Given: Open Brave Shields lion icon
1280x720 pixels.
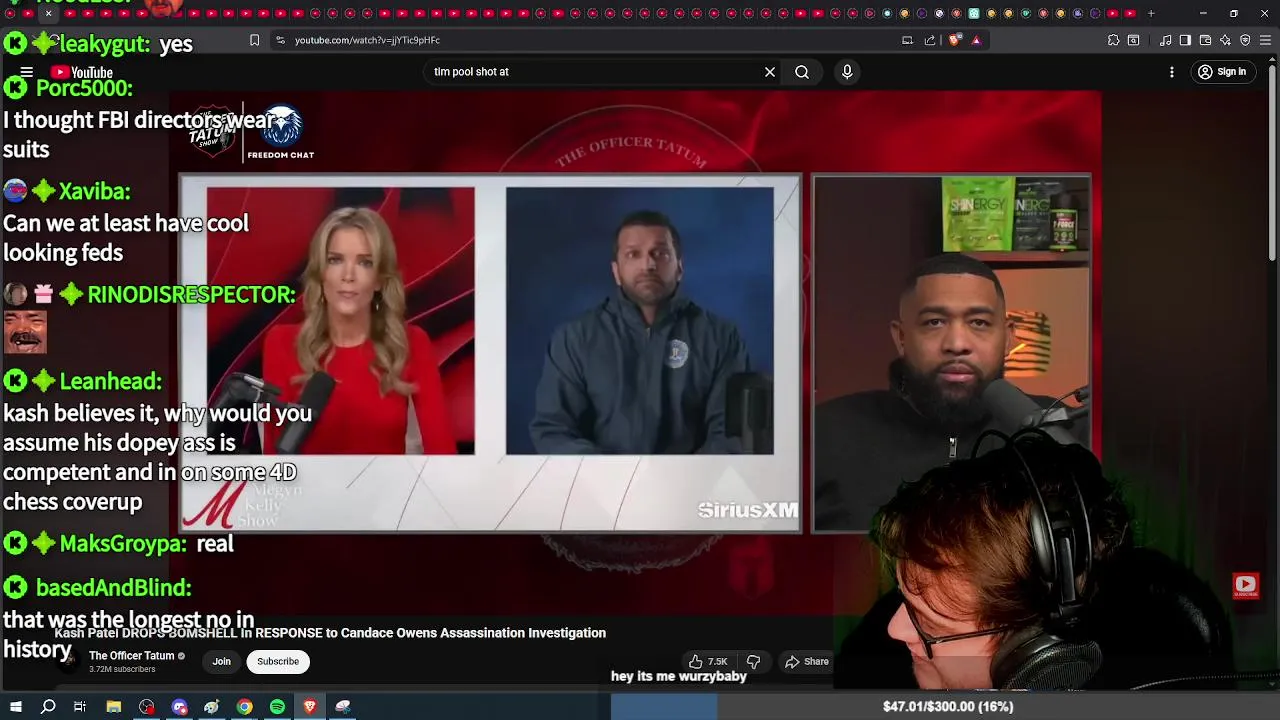Looking at the screenshot, I should 954,40.
